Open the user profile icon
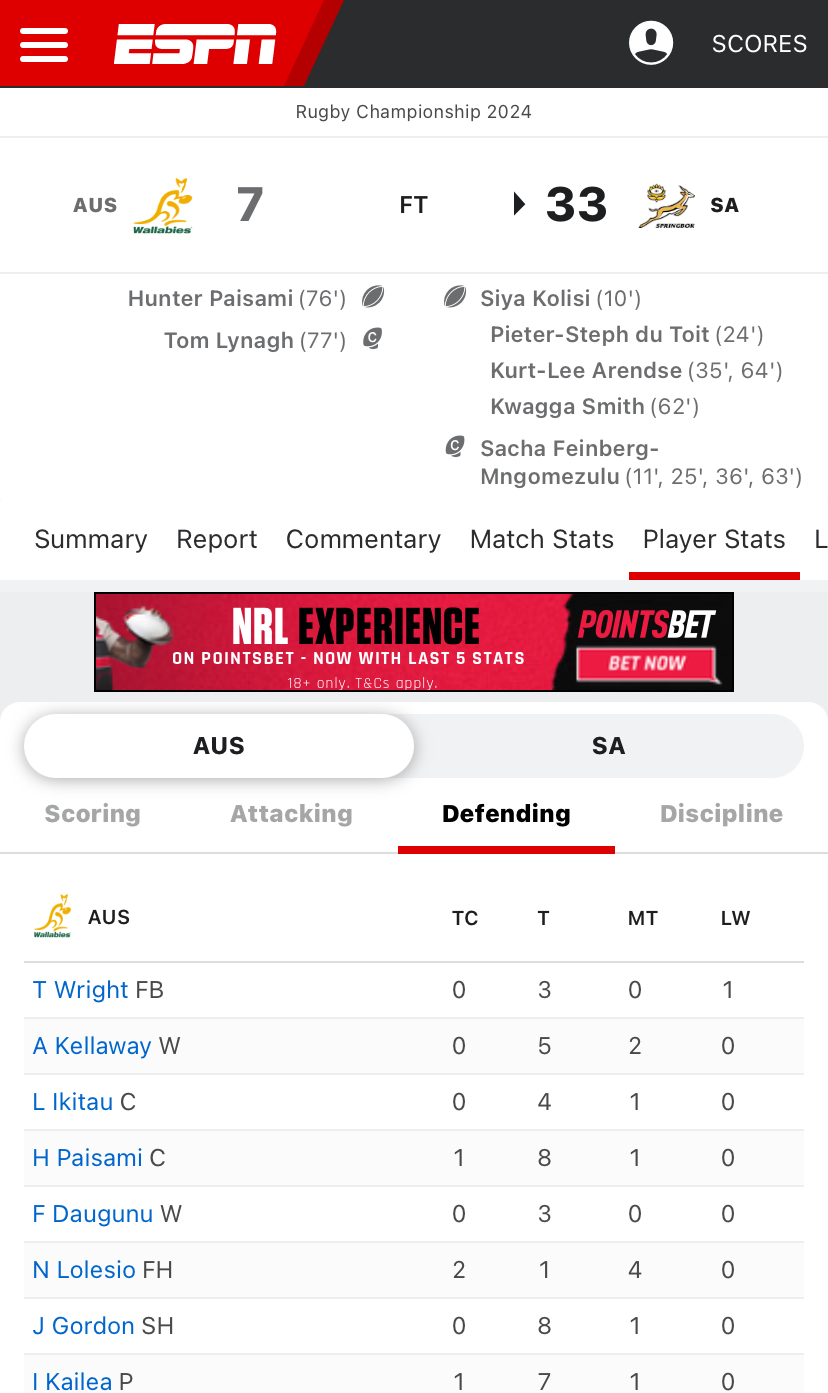The width and height of the screenshot is (828, 1393). [x=650, y=43]
